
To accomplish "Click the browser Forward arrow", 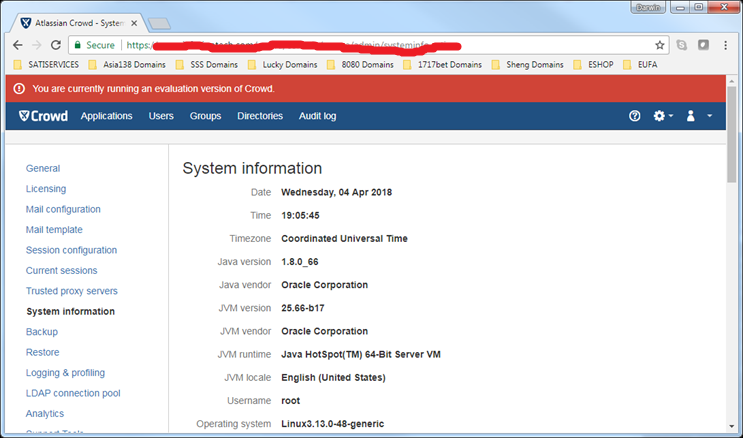I will tap(36, 45).
